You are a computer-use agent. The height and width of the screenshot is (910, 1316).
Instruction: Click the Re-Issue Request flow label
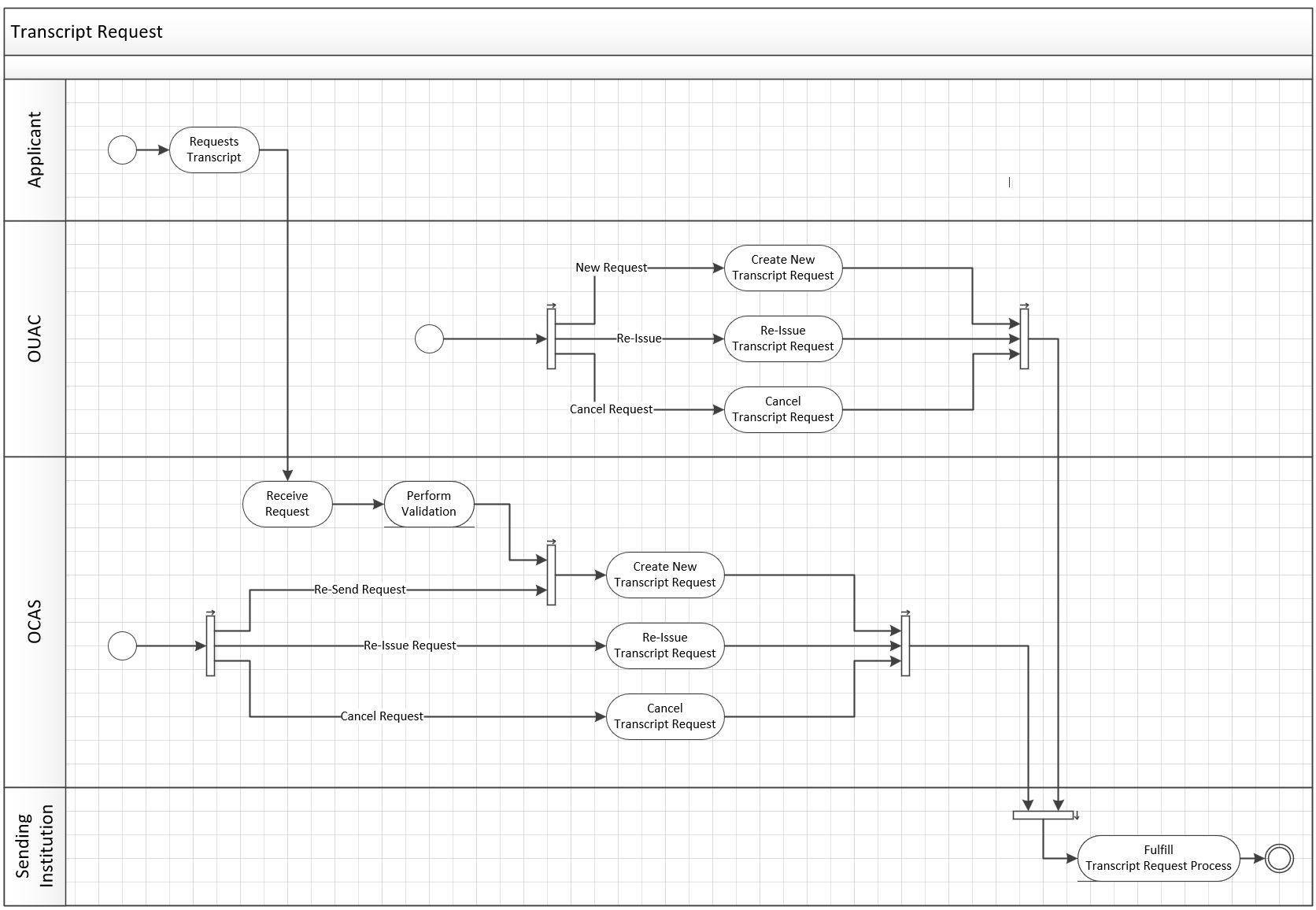tap(409, 646)
